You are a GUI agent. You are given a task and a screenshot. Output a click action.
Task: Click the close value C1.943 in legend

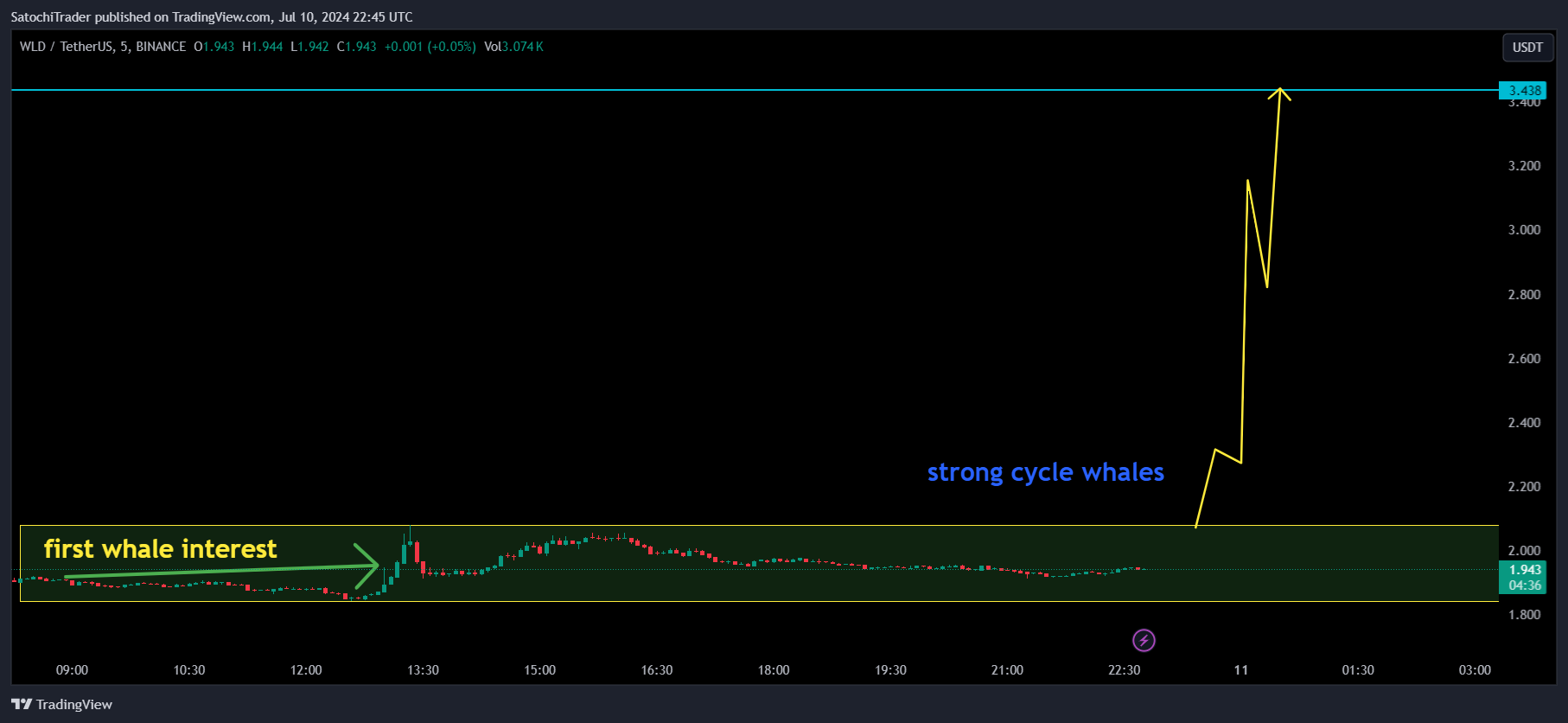[x=357, y=47]
